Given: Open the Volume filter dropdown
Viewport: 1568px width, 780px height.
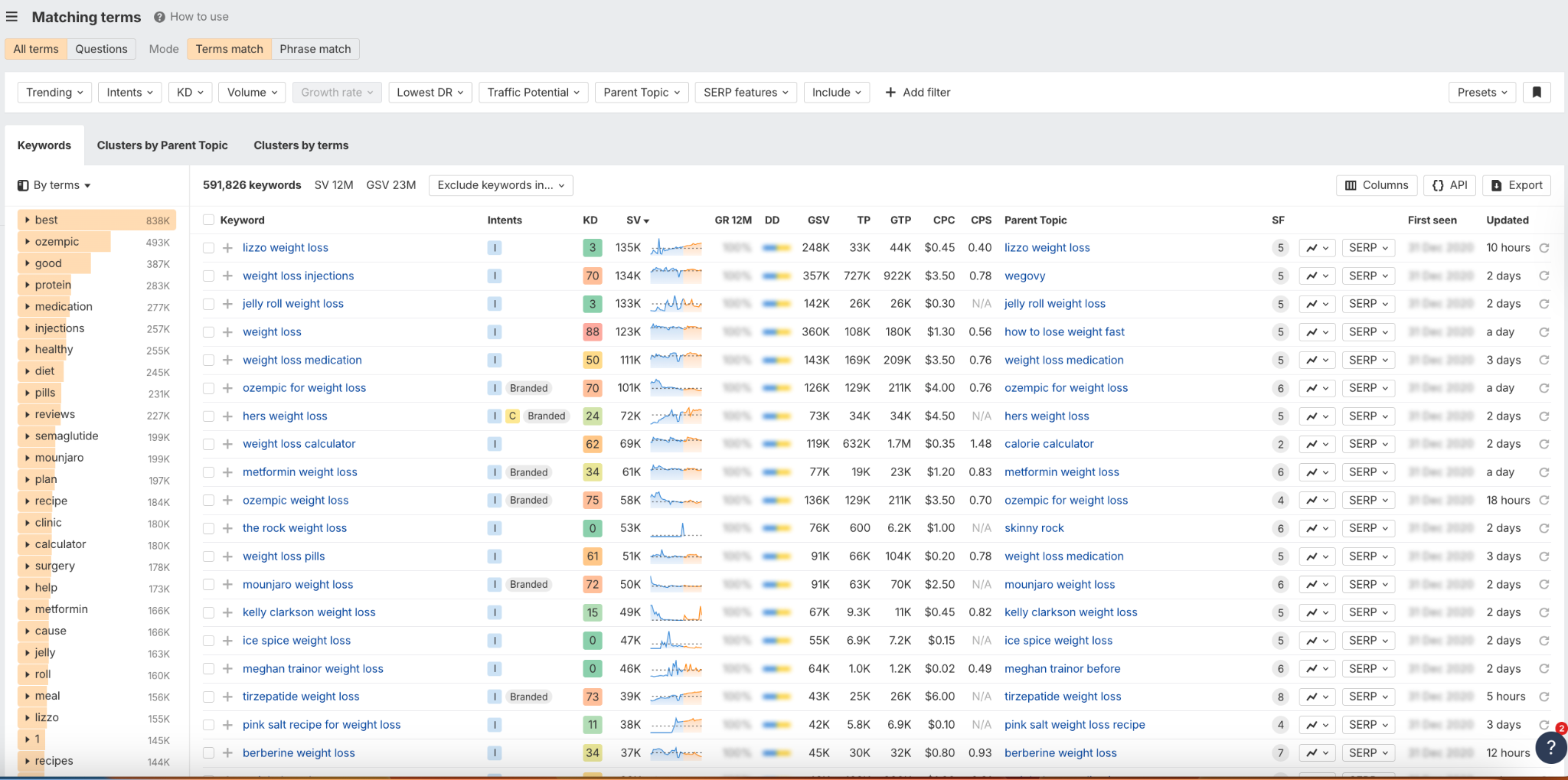Looking at the screenshot, I should (x=251, y=92).
